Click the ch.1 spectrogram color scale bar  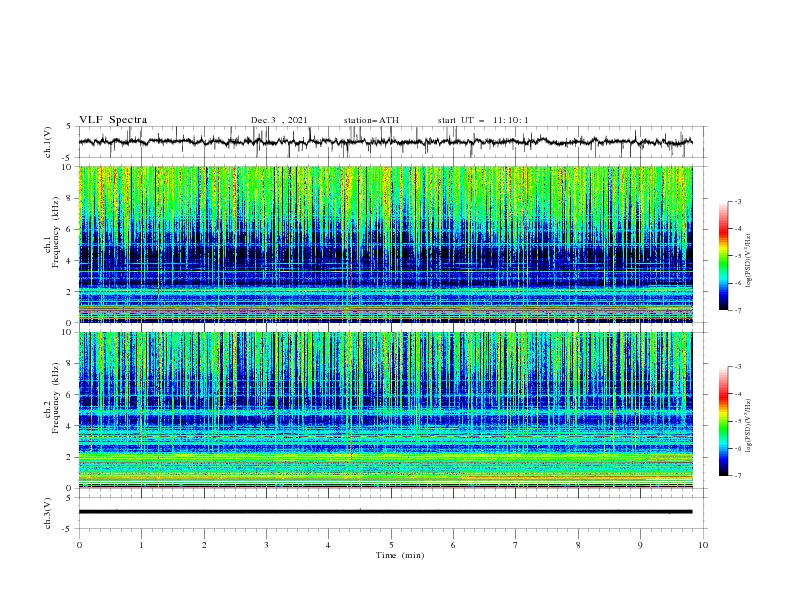[723, 256]
